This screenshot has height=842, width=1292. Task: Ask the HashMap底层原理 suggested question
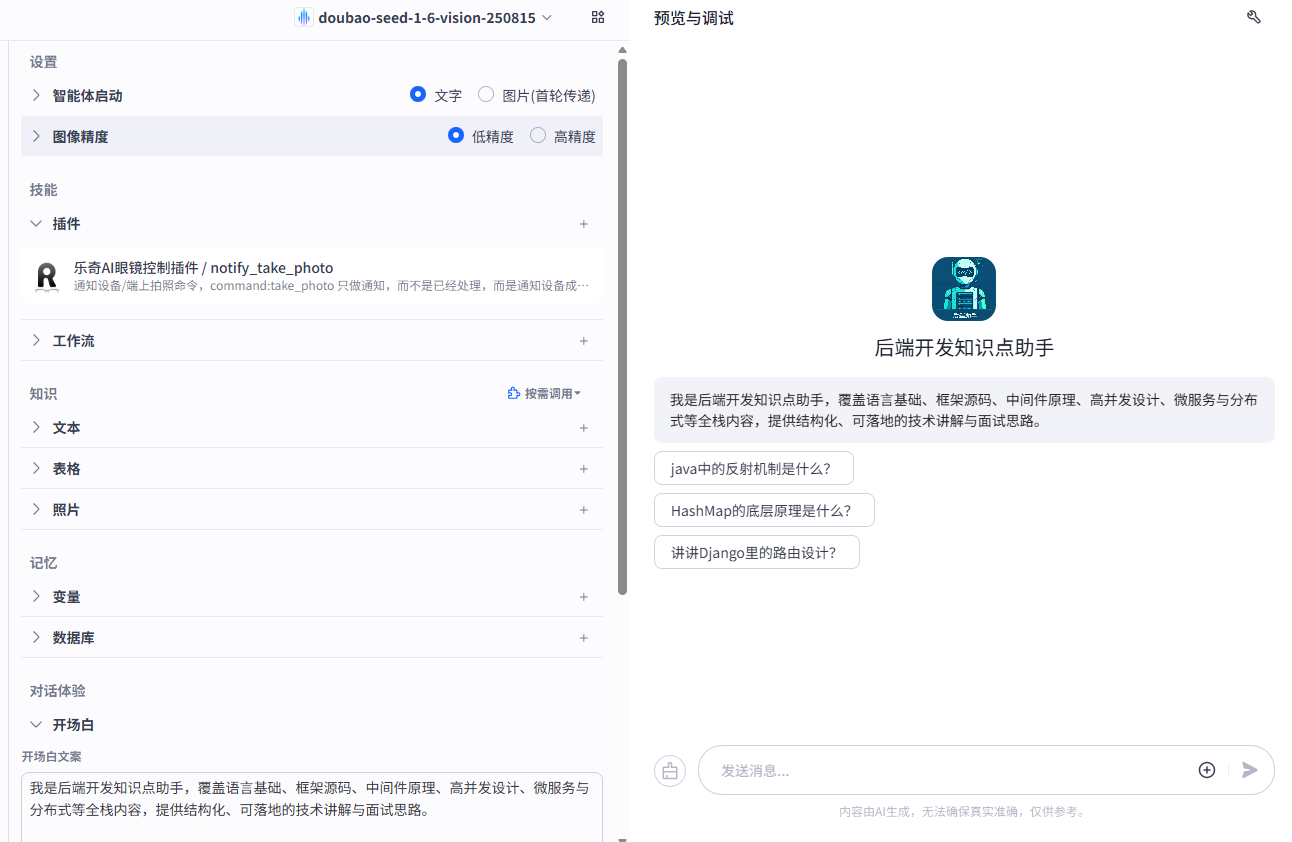(764, 510)
